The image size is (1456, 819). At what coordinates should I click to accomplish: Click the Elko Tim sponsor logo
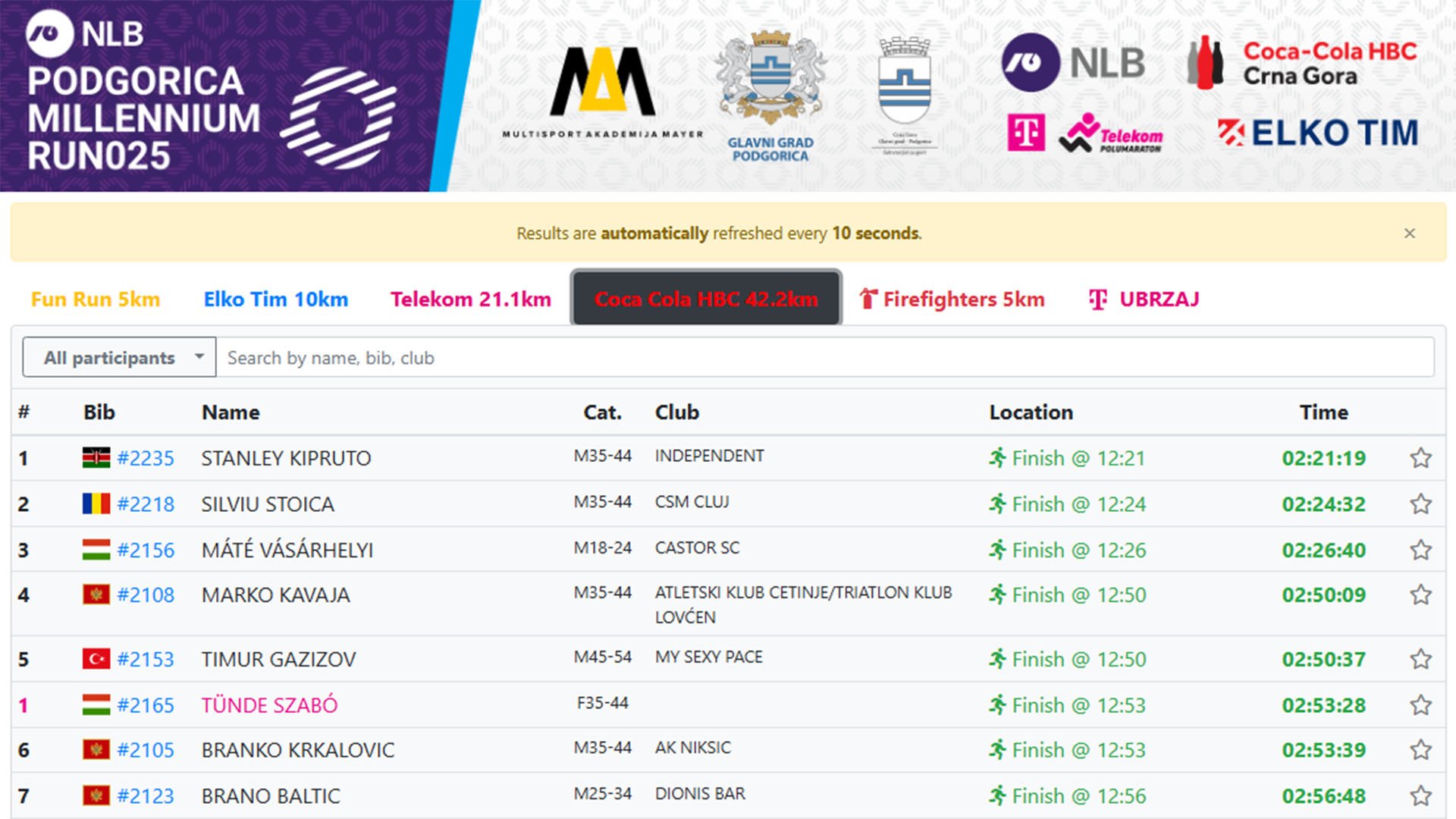pyautogui.click(x=1318, y=133)
